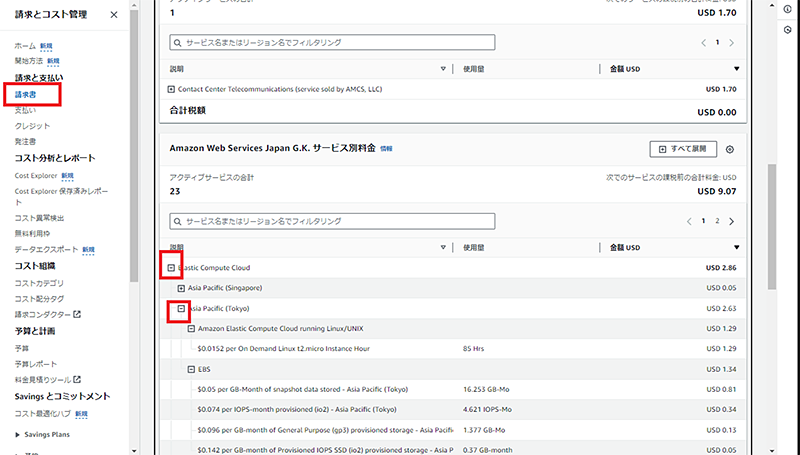The image size is (800, 455).
Task: Open 予算 page
Action: coord(22,348)
